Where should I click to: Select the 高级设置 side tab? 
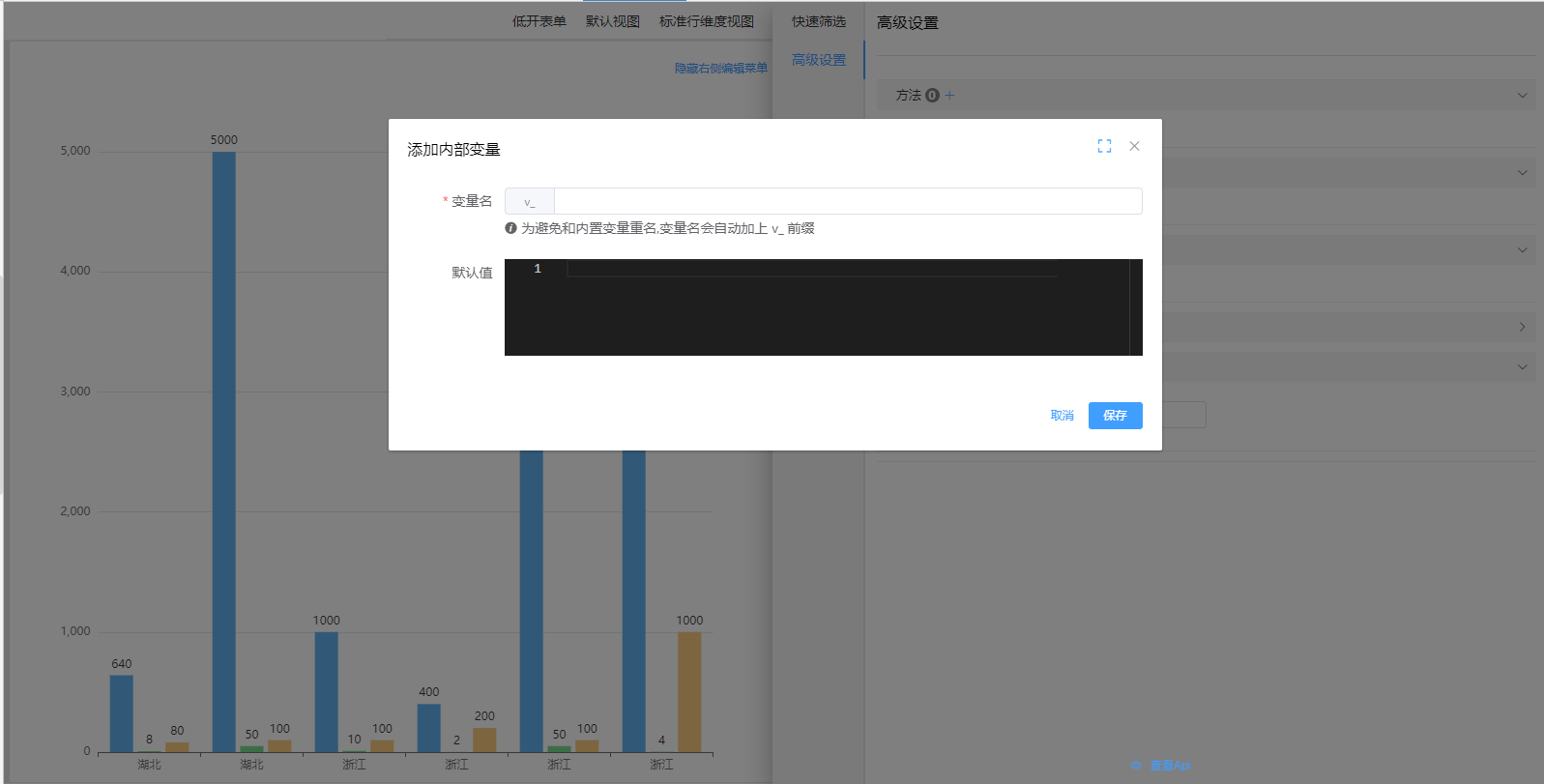click(x=818, y=60)
